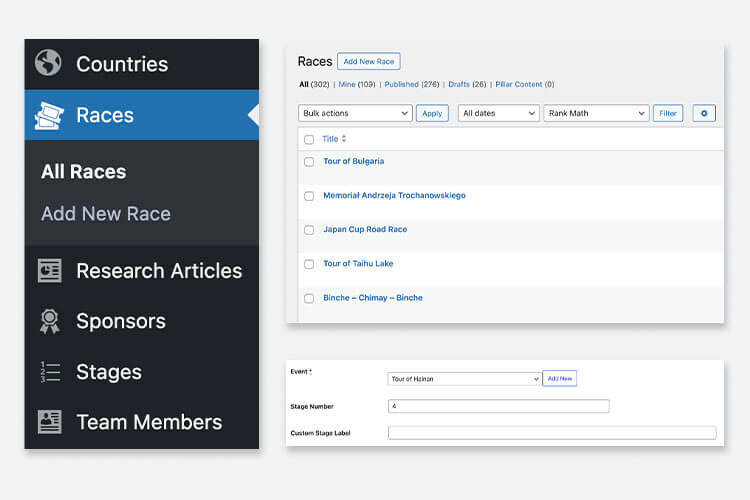The width and height of the screenshot is (750, 500).
Task: Click the Sponsors award ribbon icon
Action: pyautogui.click(x=50, y=321)
